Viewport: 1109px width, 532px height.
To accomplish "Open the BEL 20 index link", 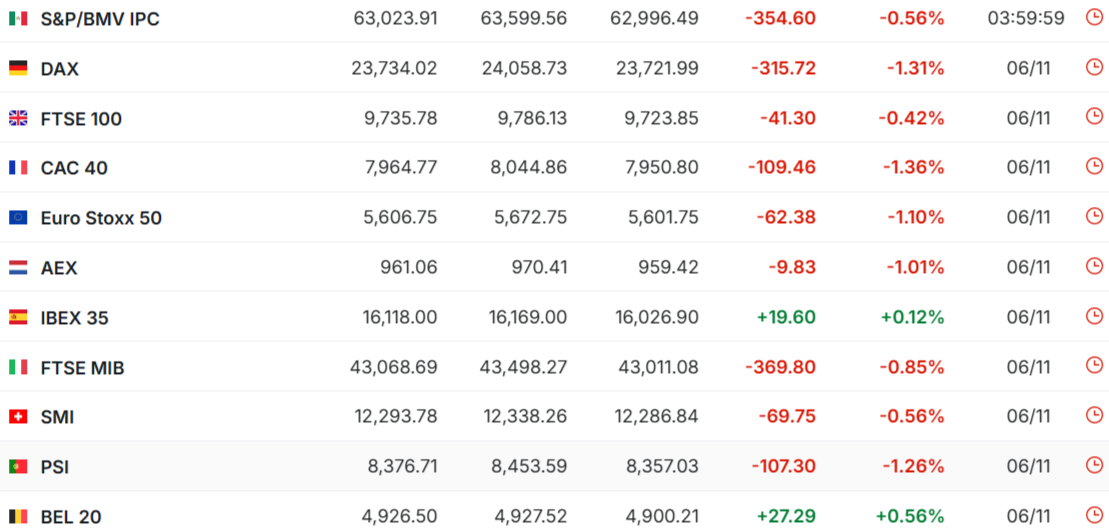I will pyautogui.click(x=71, y=517).
